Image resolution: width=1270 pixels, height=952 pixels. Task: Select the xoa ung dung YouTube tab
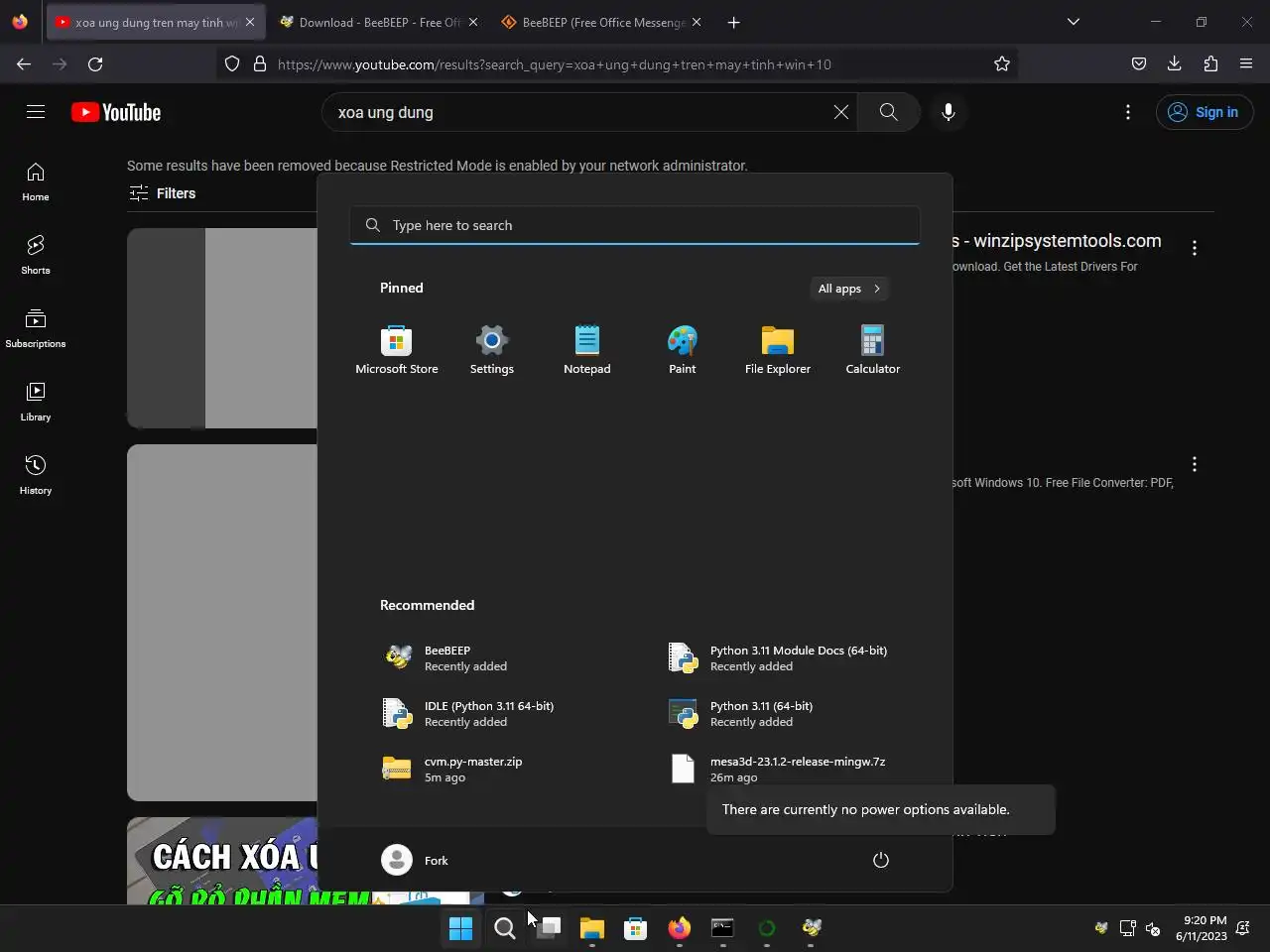(155, 22)
